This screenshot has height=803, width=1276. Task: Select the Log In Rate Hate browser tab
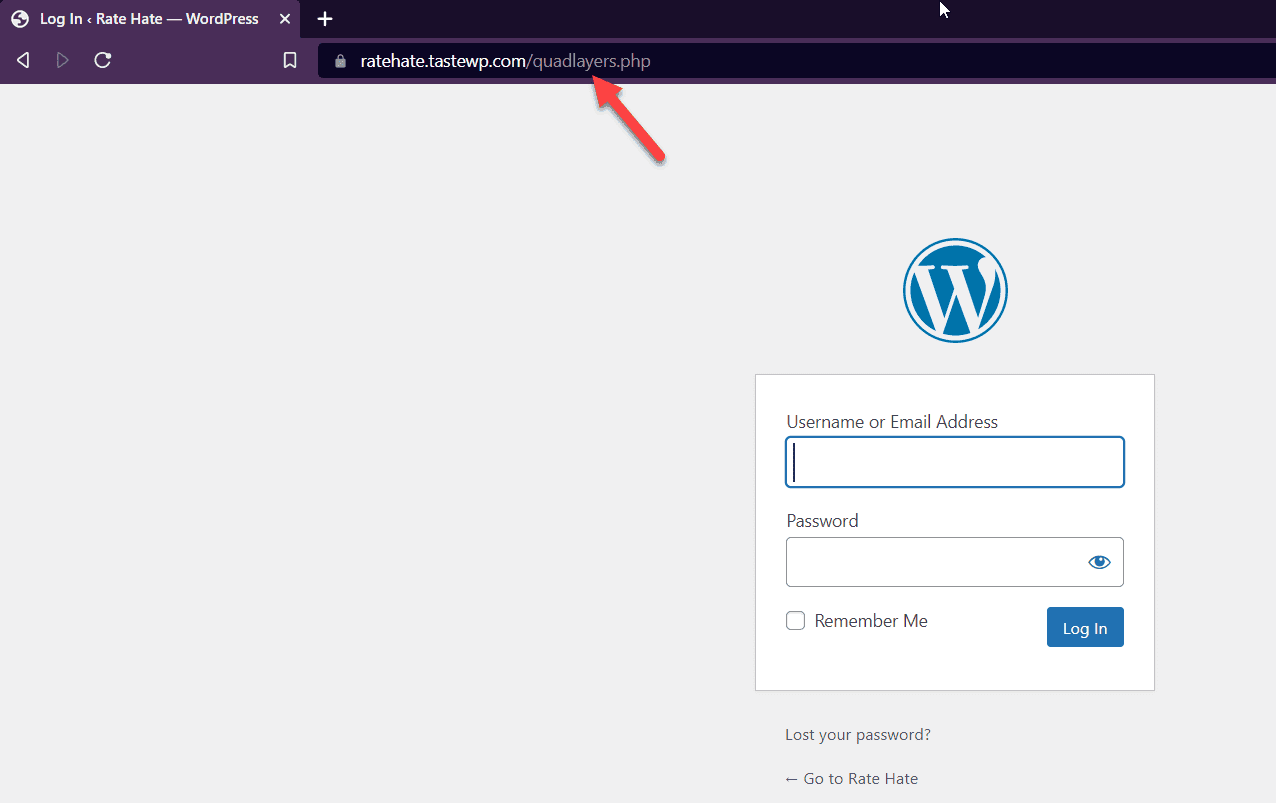point(140,18)
